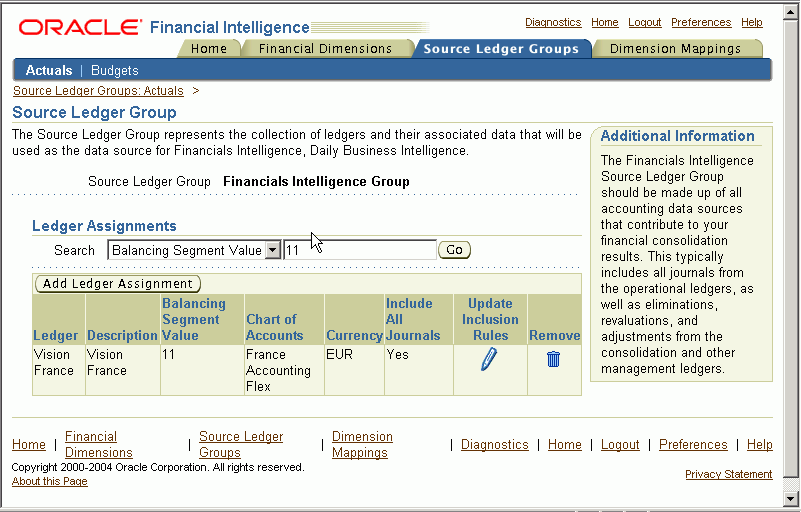The width and height of the screenshot is (801, 512).
Task: Open the top Diagnostics link
Action: (553, 22)
